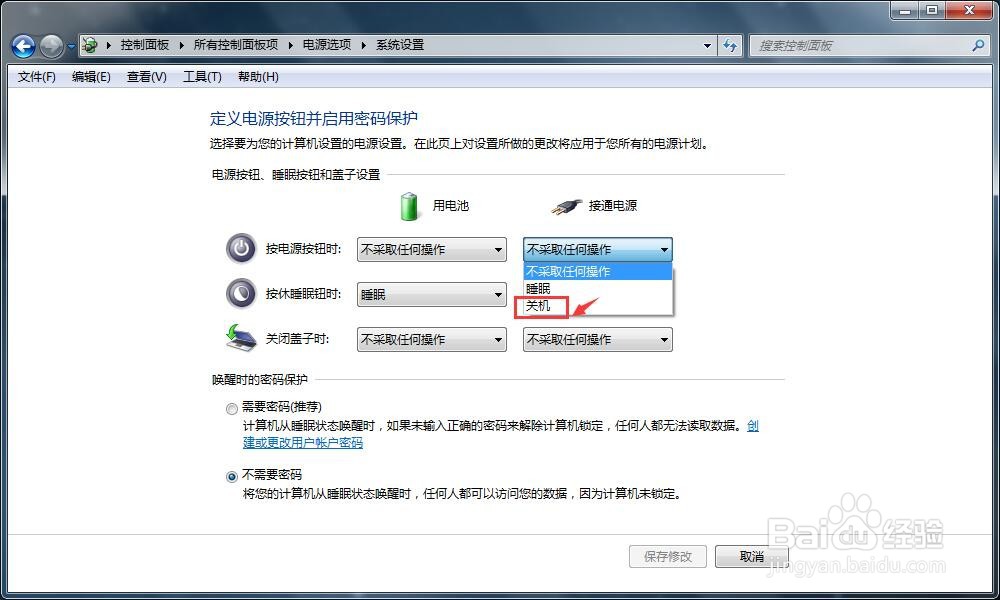The width and height of the screenshot is (1000, 600).
Task: Open the 工具(T) menu
Action: coord(202,77)
